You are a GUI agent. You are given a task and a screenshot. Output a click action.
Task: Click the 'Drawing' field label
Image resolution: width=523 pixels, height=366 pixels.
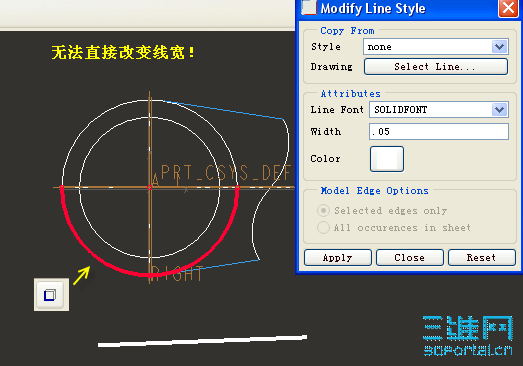pyautogui.click(x=332, y=67)
